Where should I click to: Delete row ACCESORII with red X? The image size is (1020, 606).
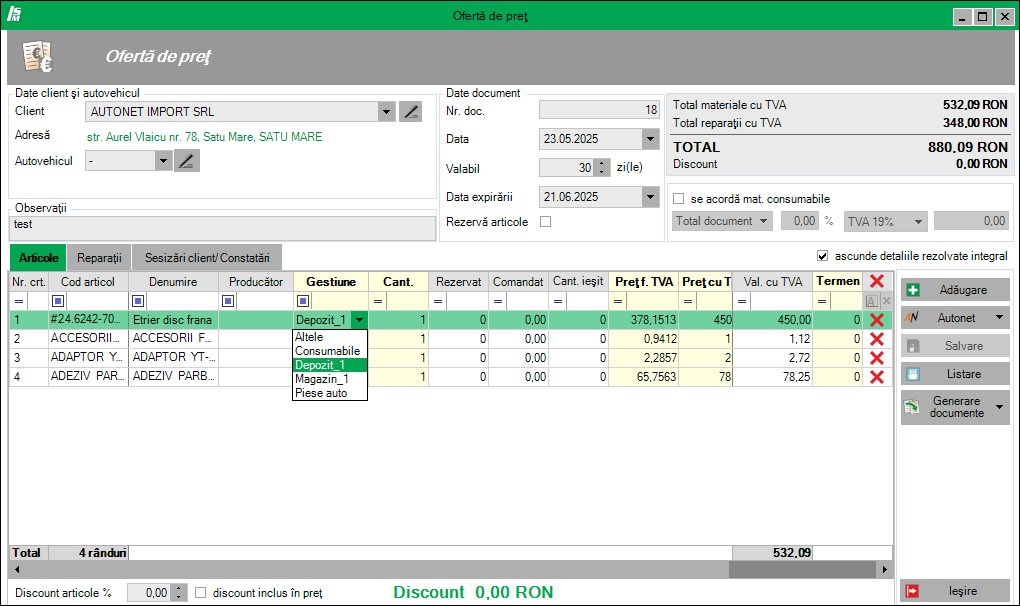[877, 339]
